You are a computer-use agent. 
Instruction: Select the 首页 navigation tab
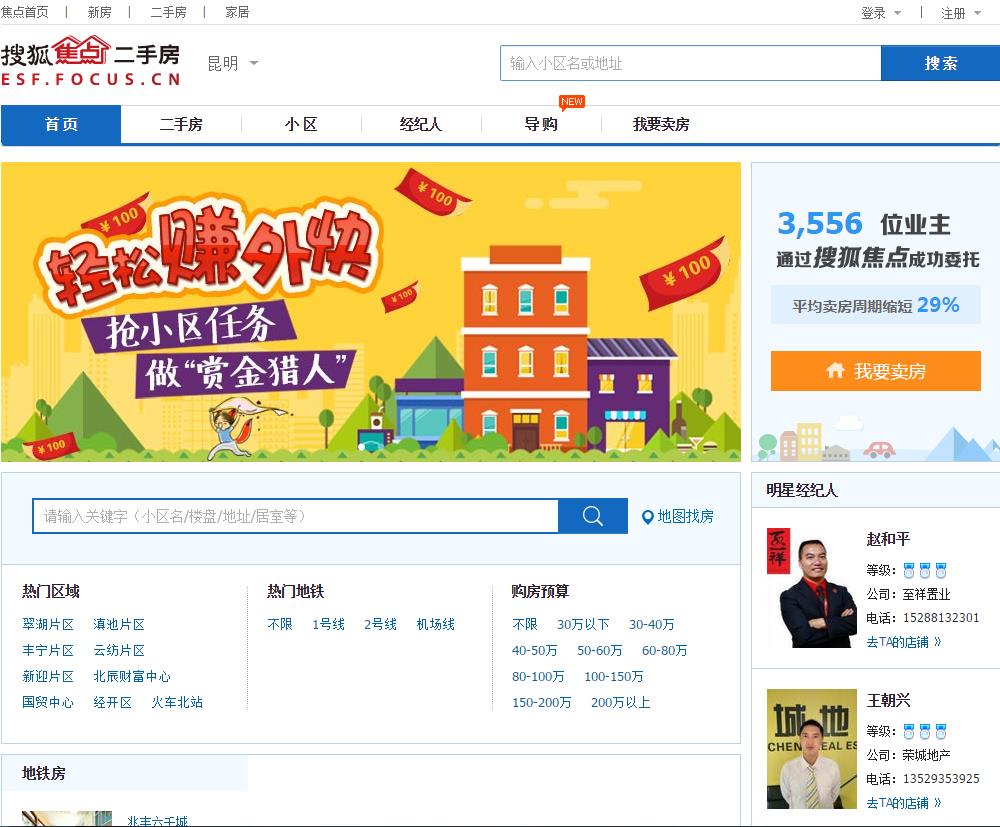click(x=61, y=124)
